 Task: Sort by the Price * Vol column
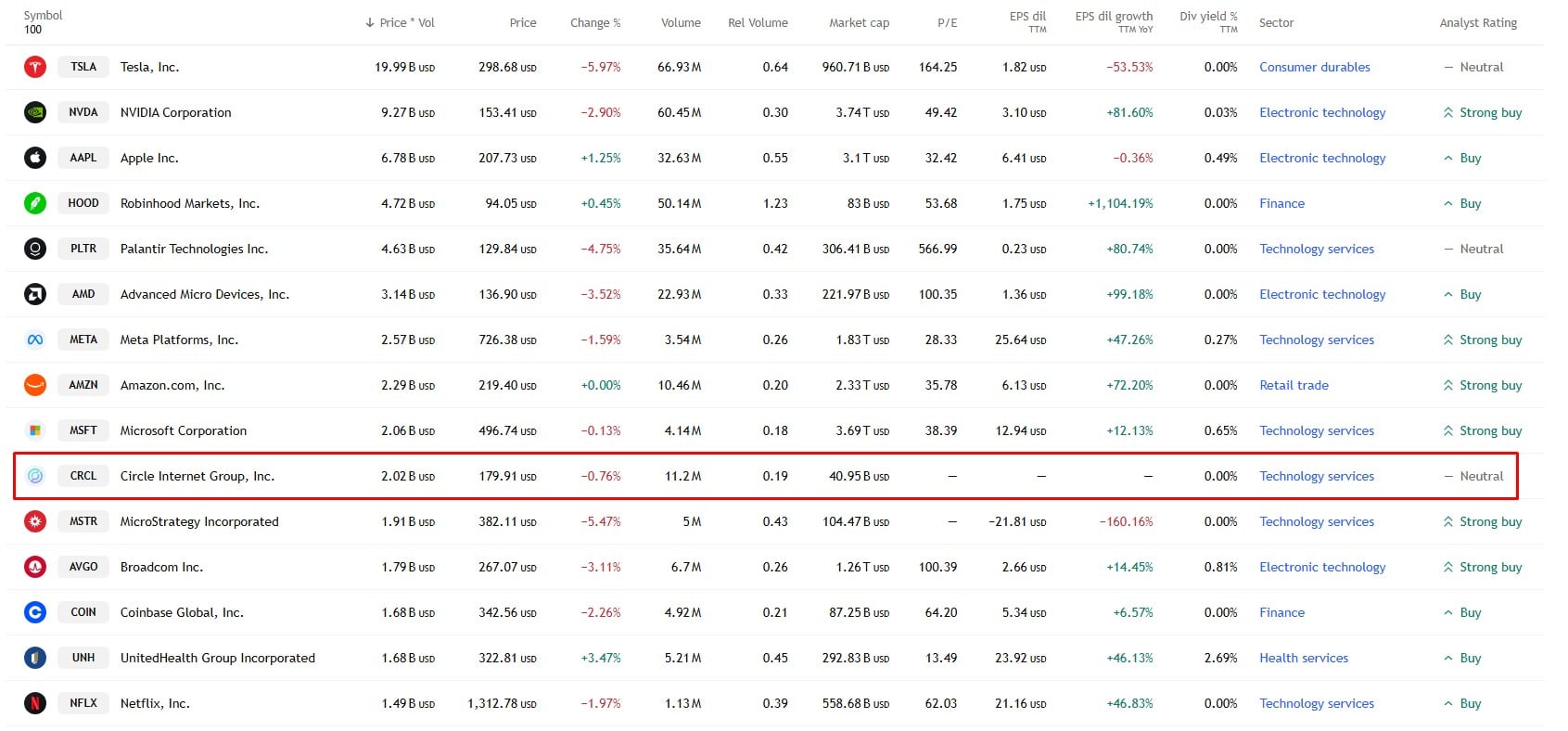point(400,22)
